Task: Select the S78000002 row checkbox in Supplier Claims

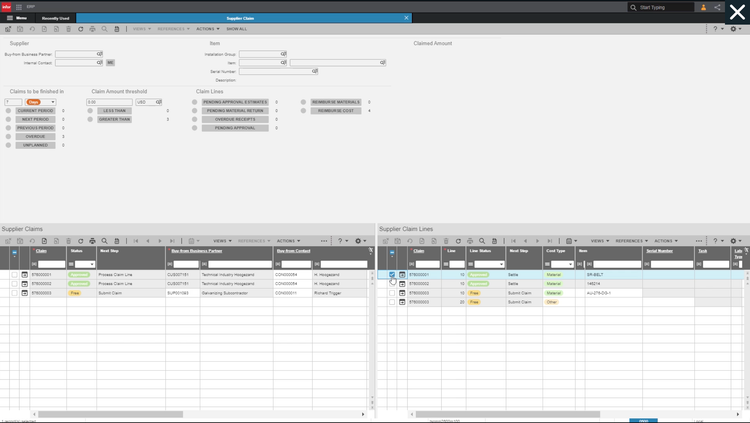Action: click(14, 284)
